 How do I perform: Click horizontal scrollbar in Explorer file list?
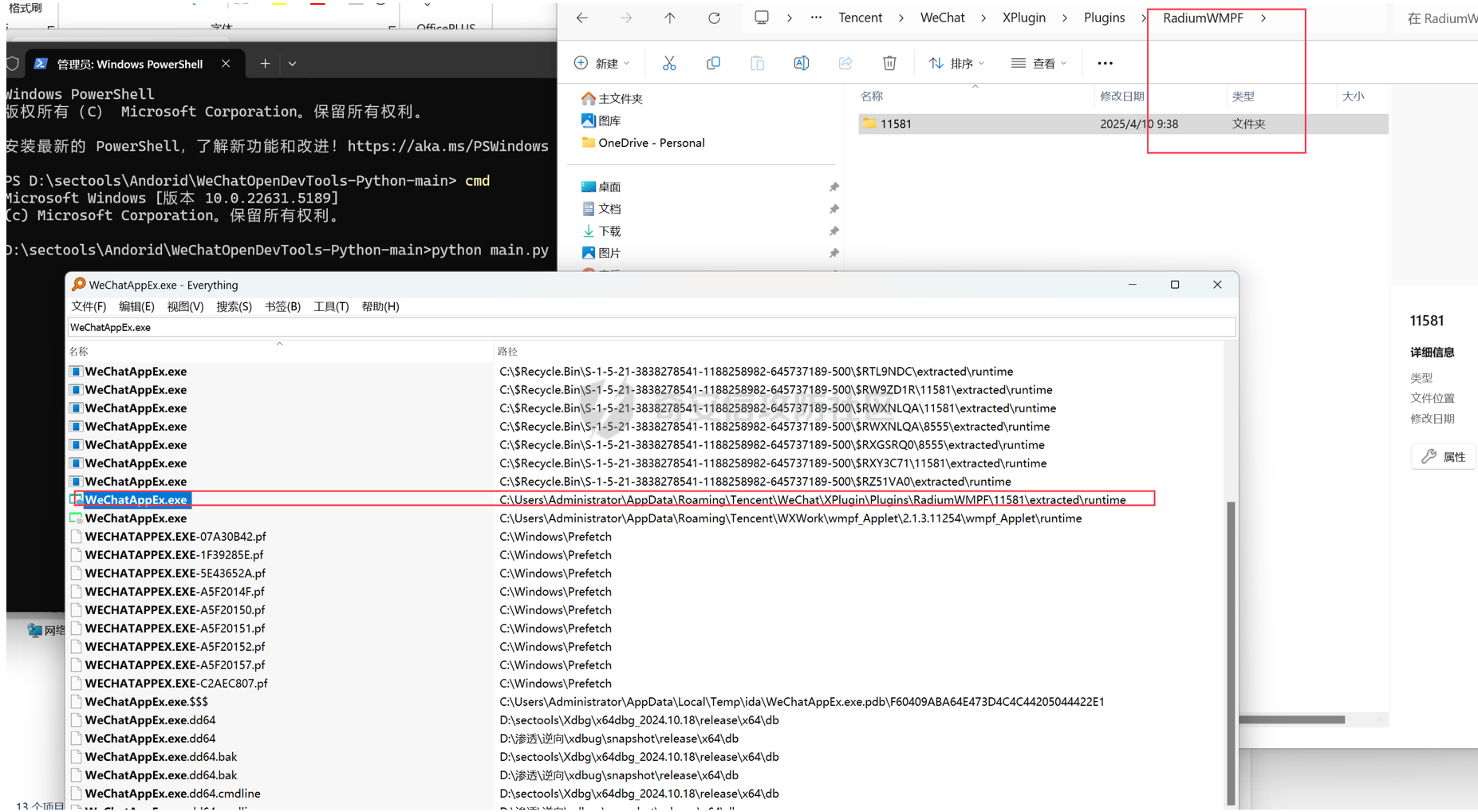click(x=1292, y=719)
